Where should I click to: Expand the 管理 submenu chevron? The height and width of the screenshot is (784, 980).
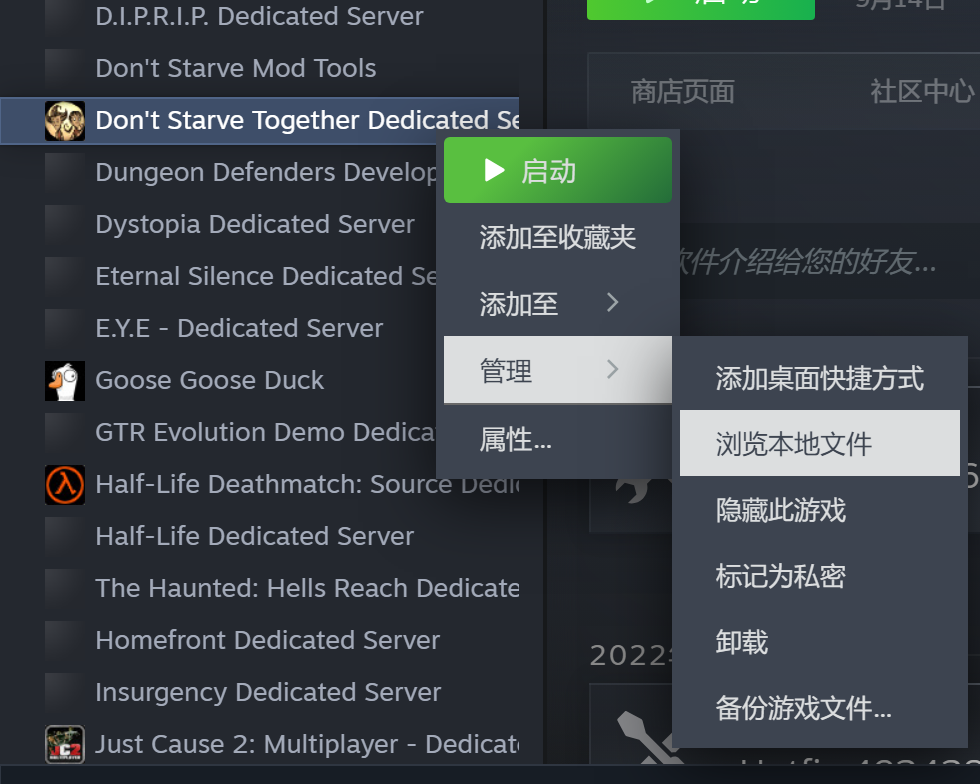click(x=612, y=369)
